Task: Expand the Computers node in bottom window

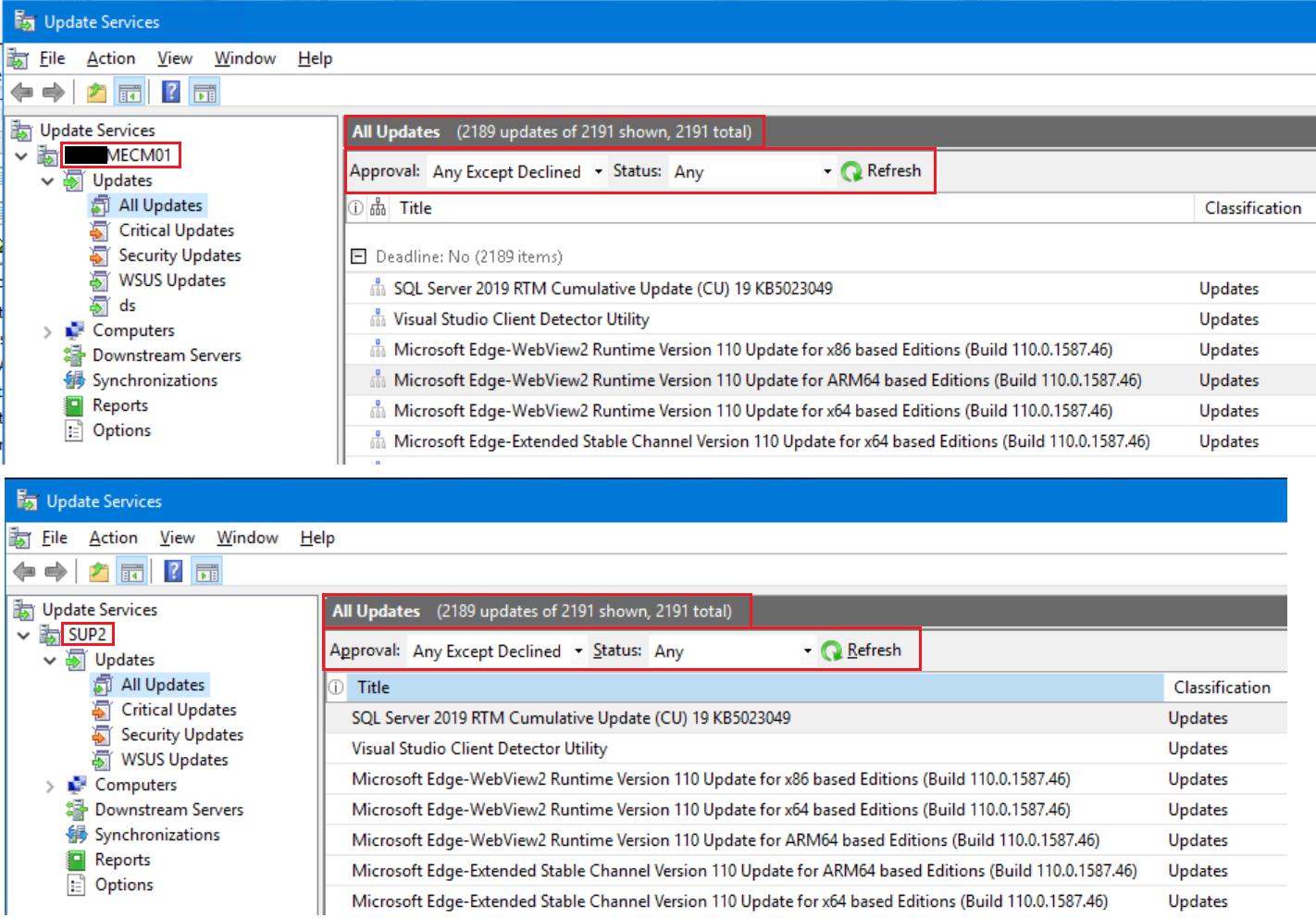Action: point(50,786)
